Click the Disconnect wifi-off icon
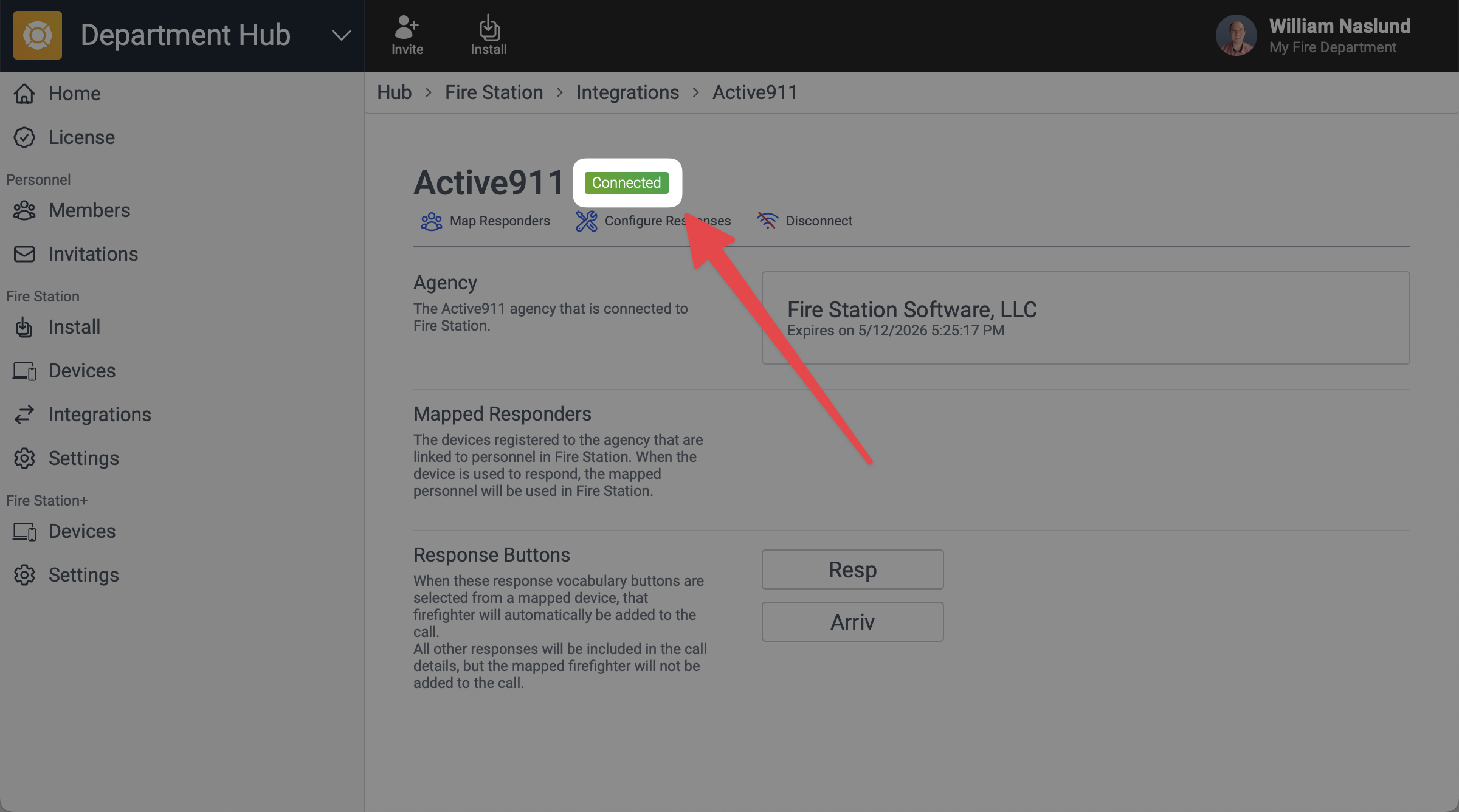1459x812 pixels. point(767,221)
